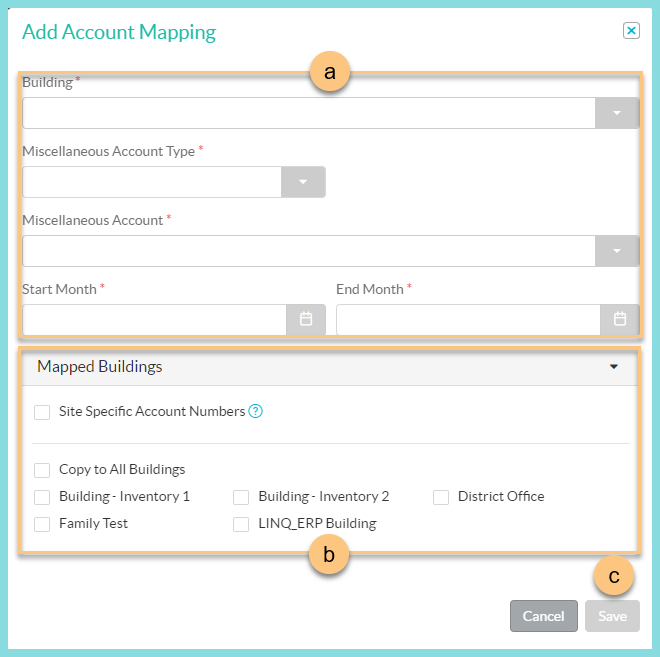Open the Start Month calendar picker
The width and height of the screenshot is (660, 657).
(306, 320)
